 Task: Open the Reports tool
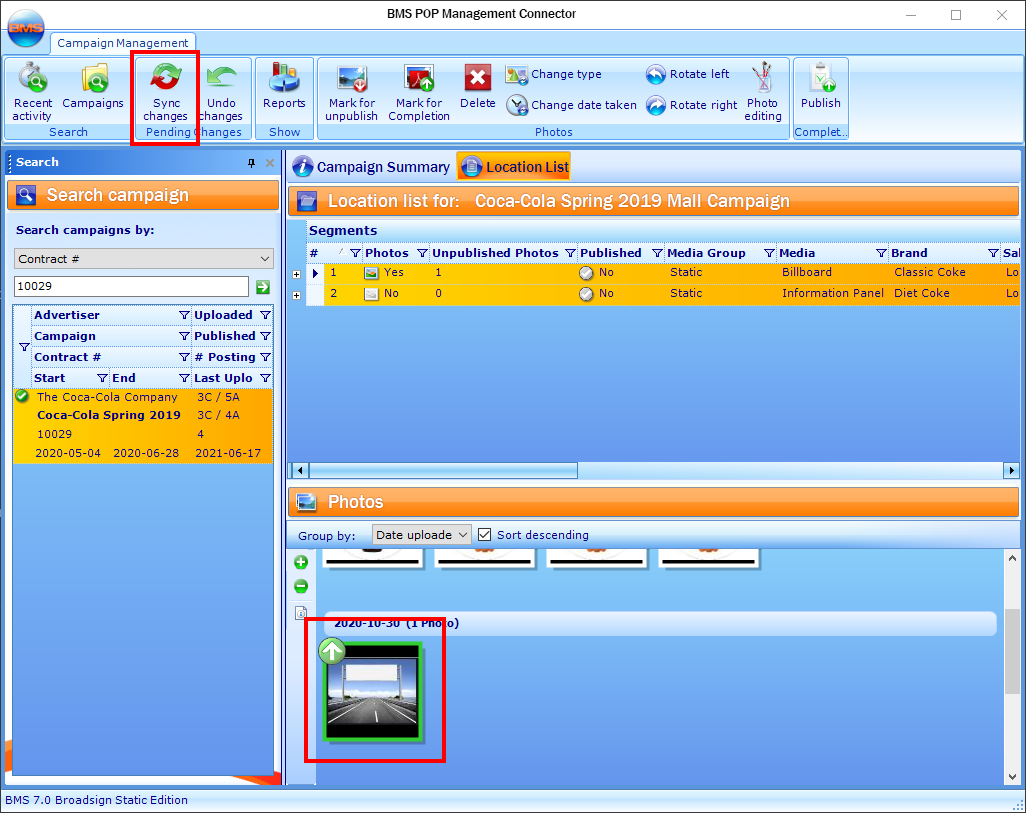284,87
